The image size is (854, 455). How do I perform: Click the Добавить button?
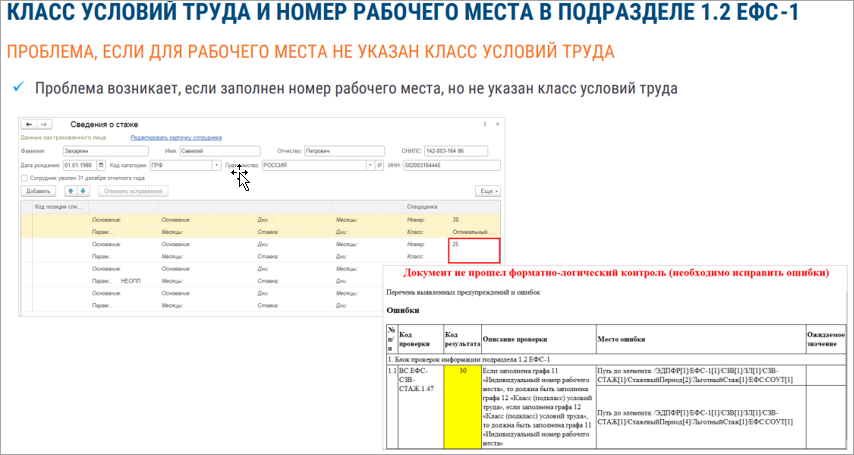[x=38, y=191]
